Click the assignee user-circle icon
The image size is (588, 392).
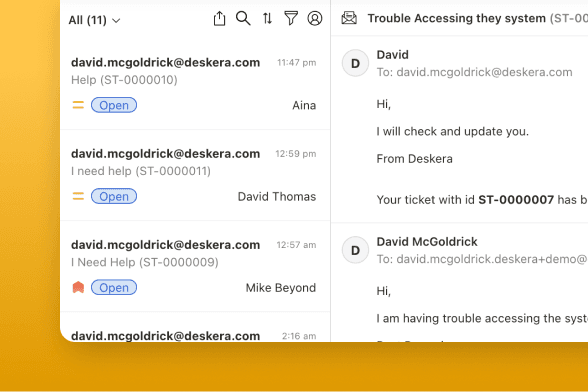[315, 18]
